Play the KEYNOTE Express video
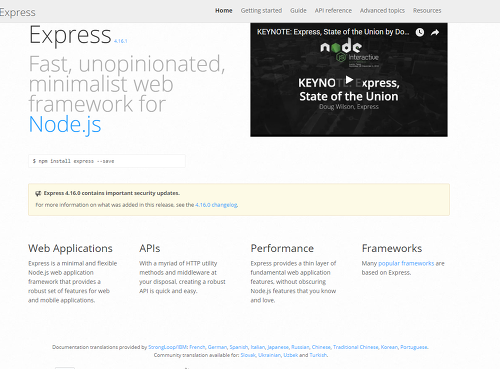The width and height of the screenshot is (500, 369). [x=349, y=80]
